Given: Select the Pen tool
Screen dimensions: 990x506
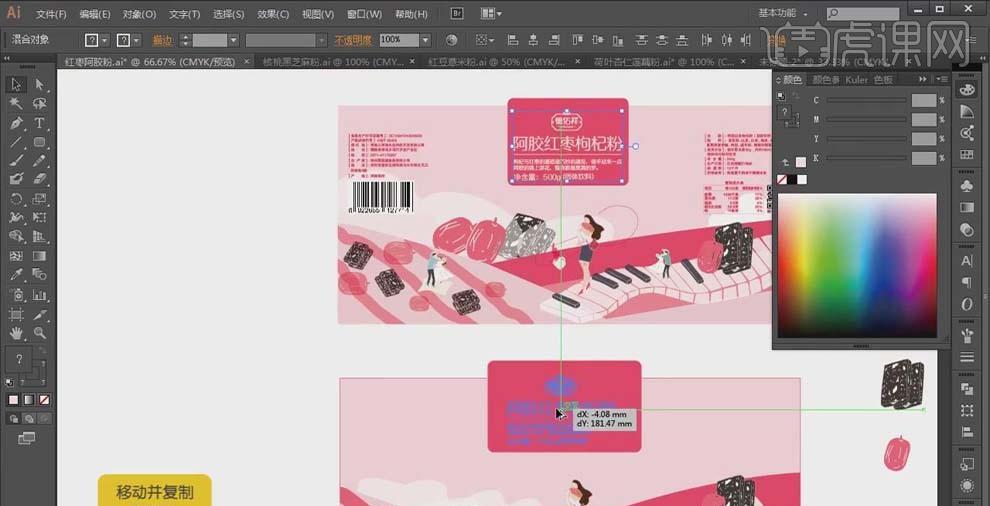Looking at the screenshot, I should (16, 123).
